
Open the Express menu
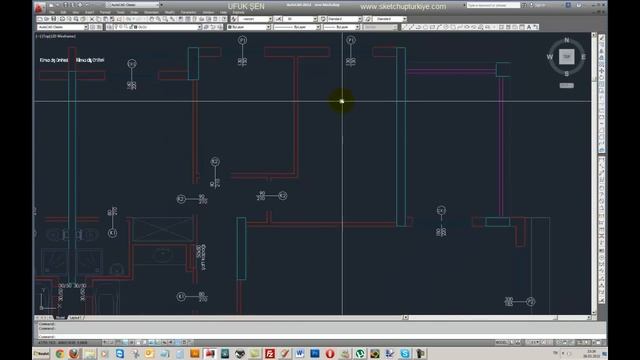238,12
